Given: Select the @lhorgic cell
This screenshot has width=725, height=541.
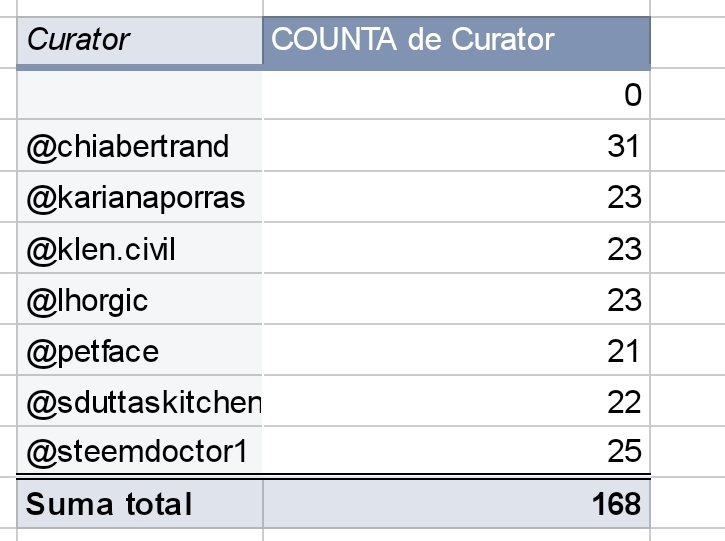Looking at the screenshot, I should (140, 299).
